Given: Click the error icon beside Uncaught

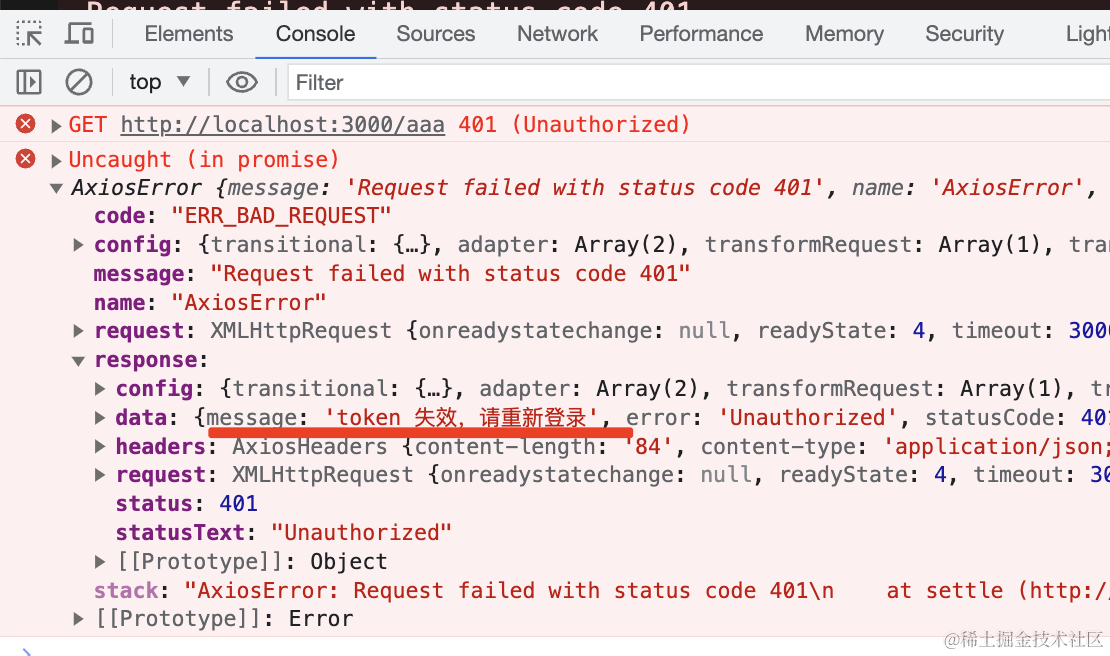Looking at the screenshot, I should [x=25, y=159].
